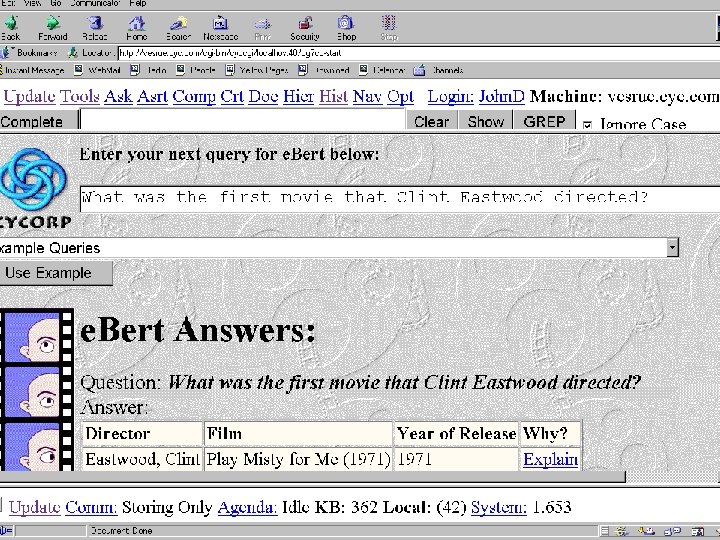720x540 pixels.
Task: Click the Clear button
Action: [431, 121]
